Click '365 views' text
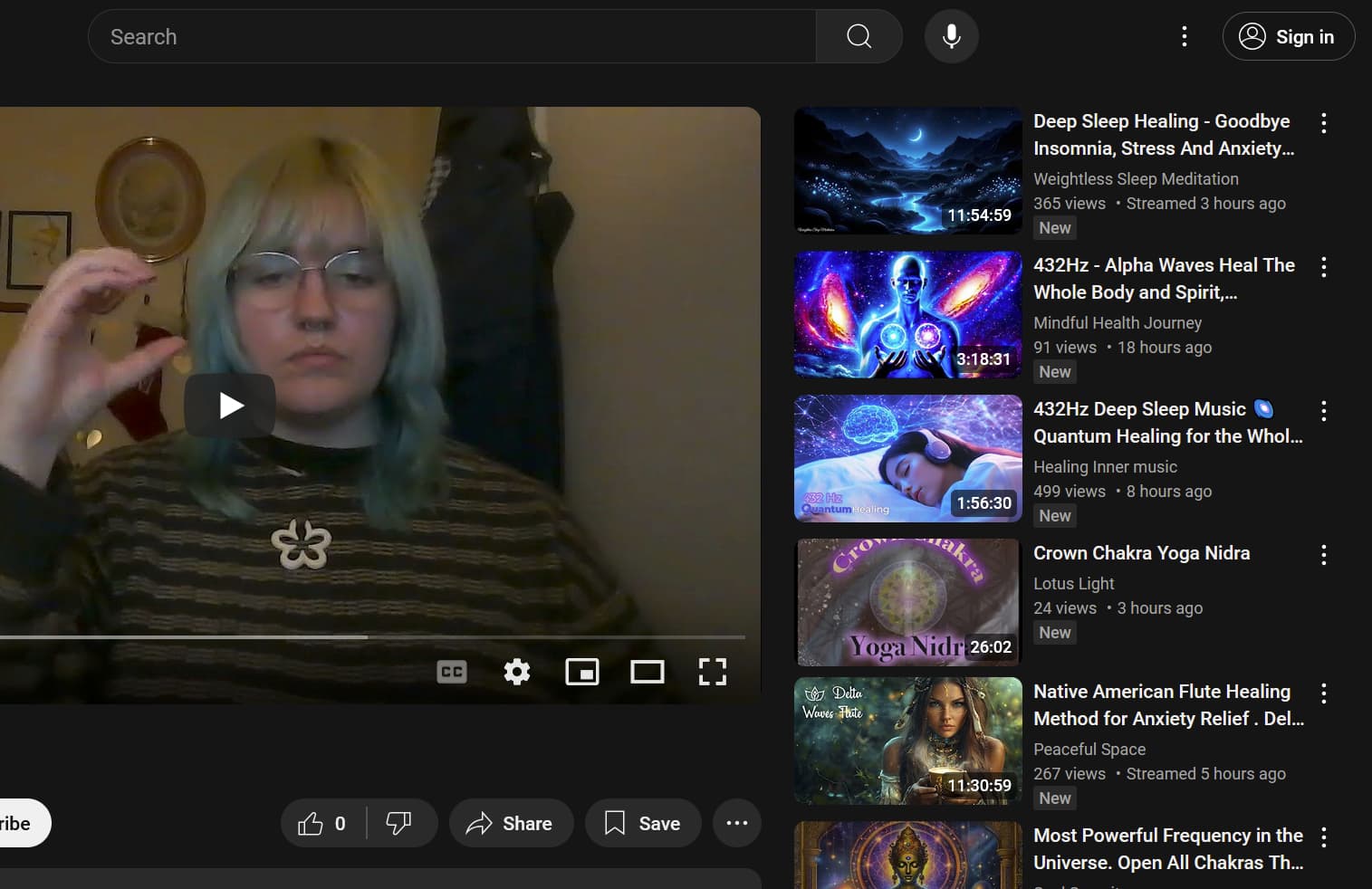This screenshot has height=889, width=1372. (x=1070, y=204)
